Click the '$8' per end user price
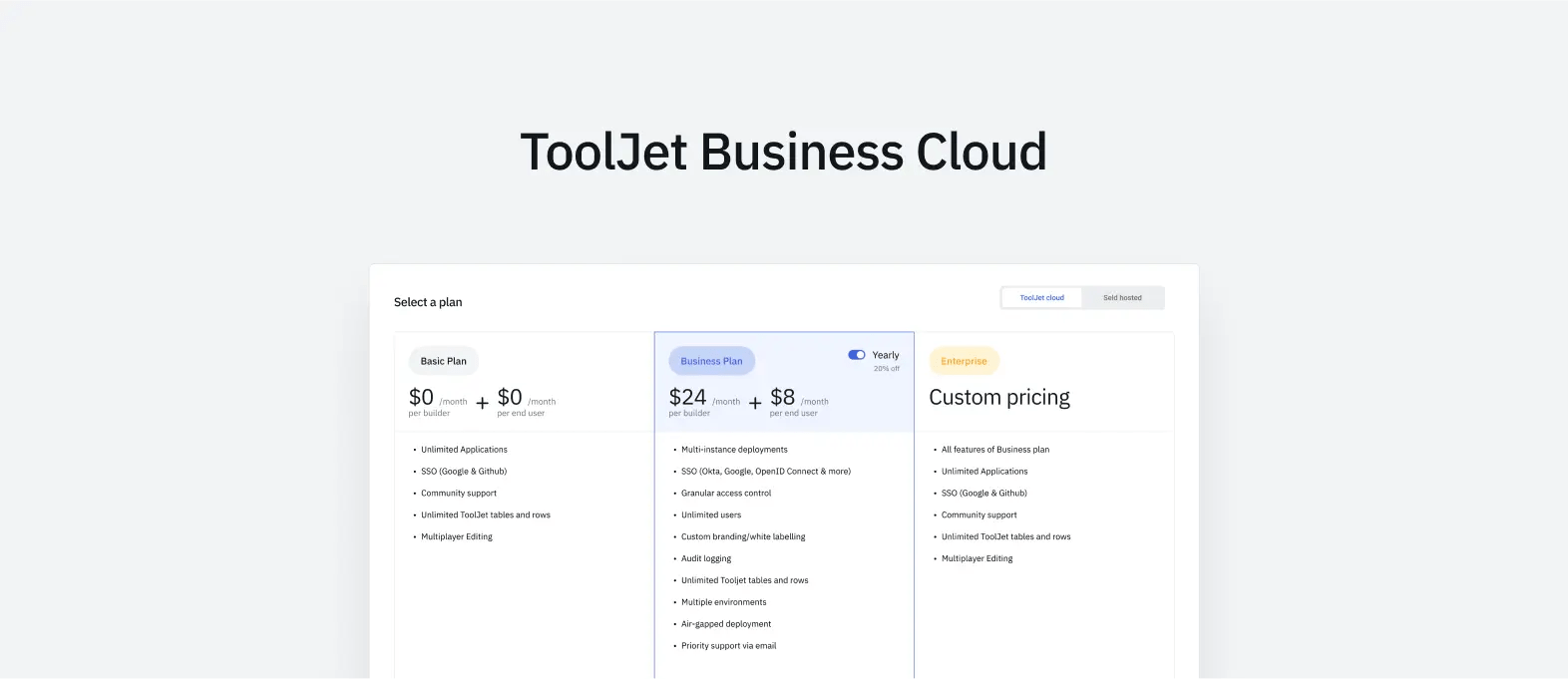This screenshot has height=679, width=1568. tap(783, 397)
